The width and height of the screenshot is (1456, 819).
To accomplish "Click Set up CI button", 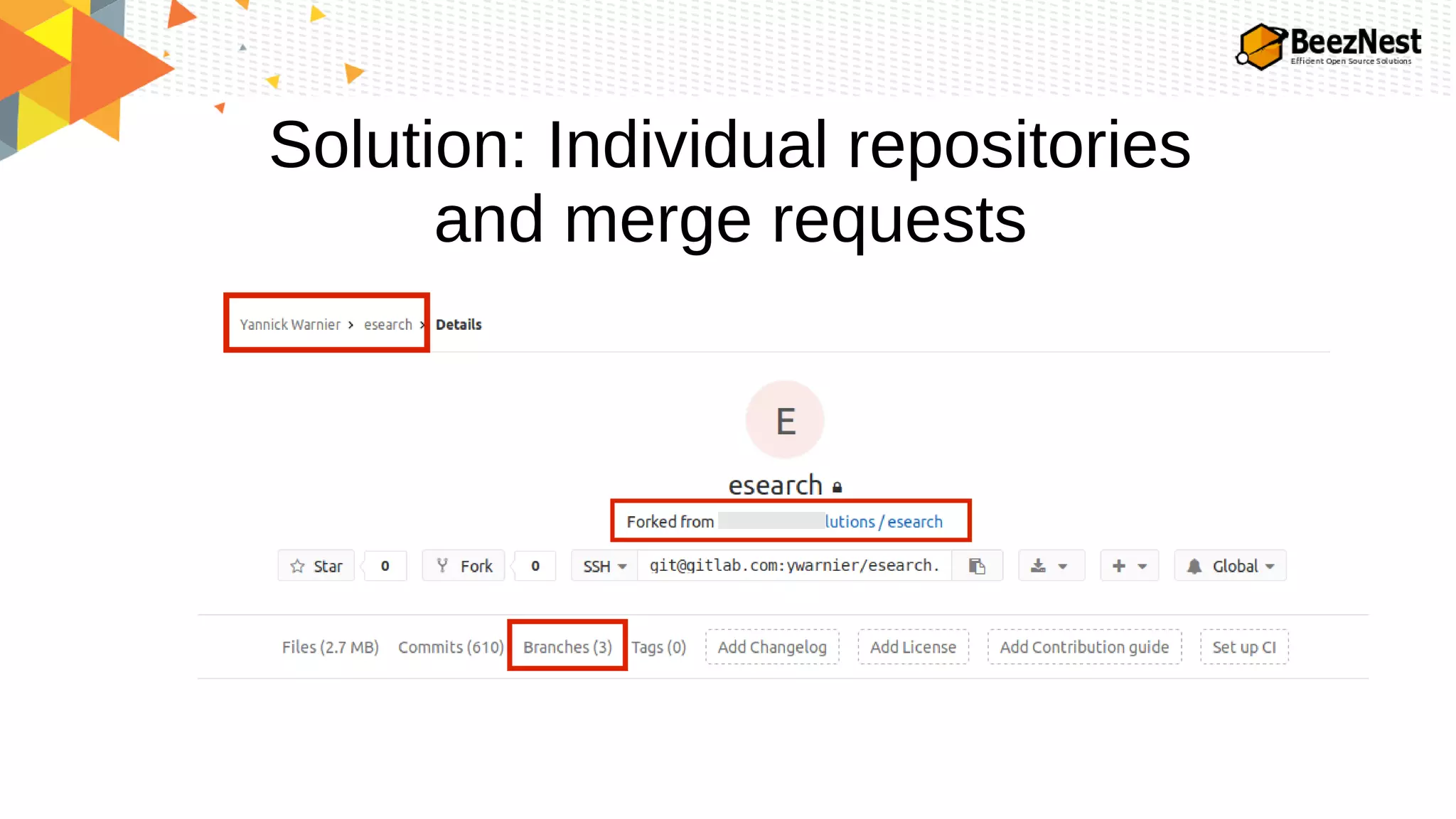I will click(x=1244, y=647).
